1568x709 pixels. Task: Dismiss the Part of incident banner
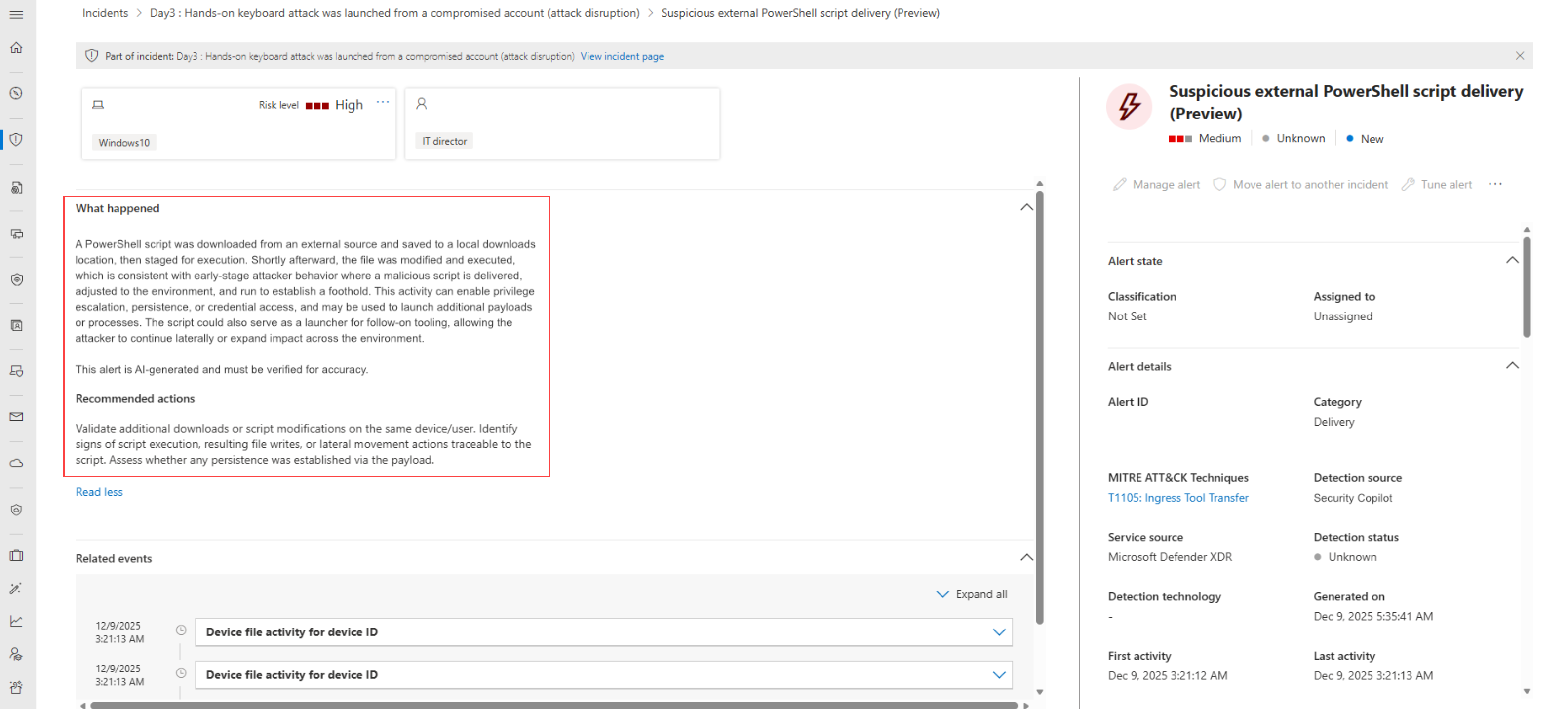[x=1519, y=56]
